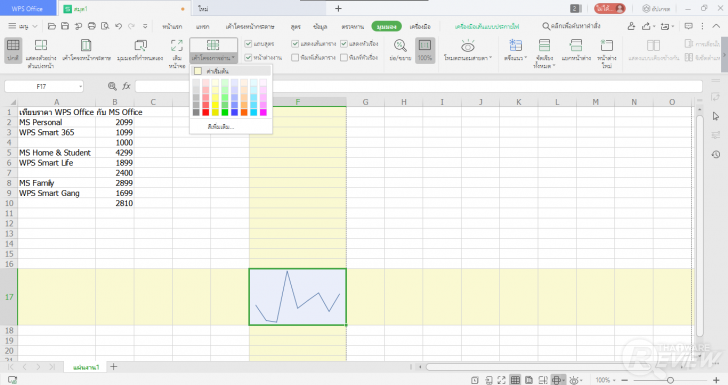The height and width of the screenshot is (385, 728).
Task: Click the Split Window icon
Action: 576,46
